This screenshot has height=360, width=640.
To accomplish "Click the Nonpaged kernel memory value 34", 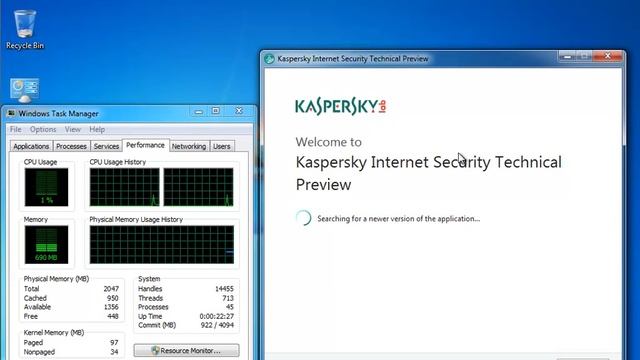I will pos(114,352).
